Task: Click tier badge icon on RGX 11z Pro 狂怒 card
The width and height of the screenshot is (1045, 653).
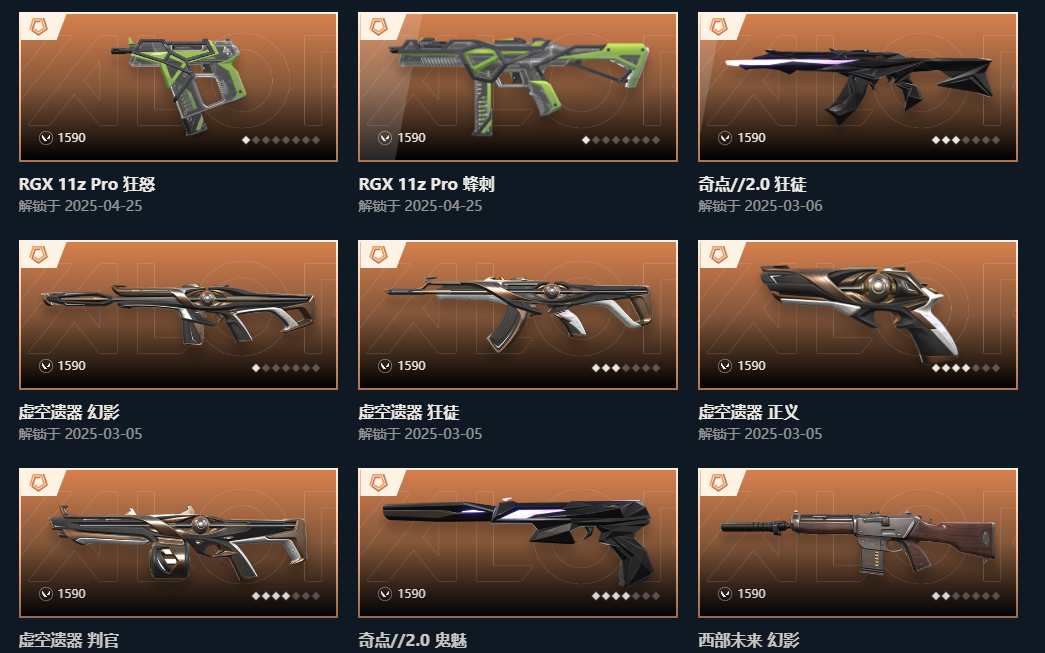Action: [x=39, y=27]
